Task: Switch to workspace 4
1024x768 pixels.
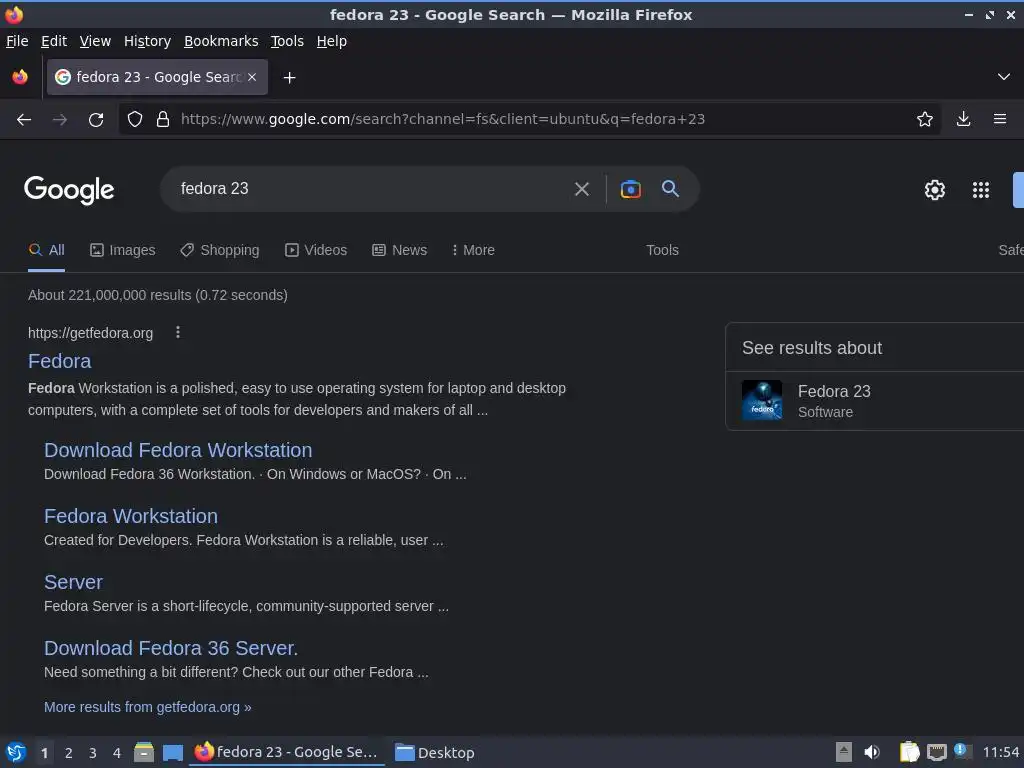Action: coord(117,753)
